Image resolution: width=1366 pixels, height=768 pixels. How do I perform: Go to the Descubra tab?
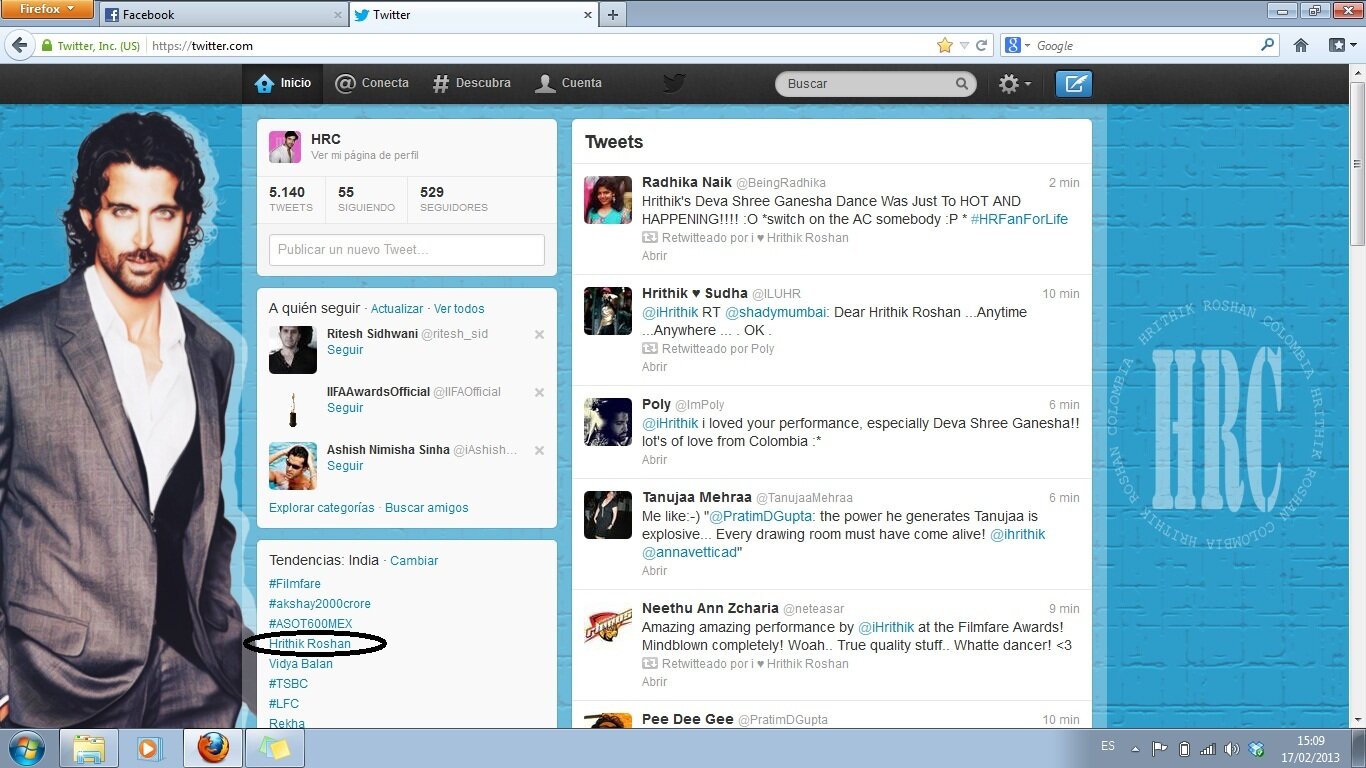[x=471, y=83]
